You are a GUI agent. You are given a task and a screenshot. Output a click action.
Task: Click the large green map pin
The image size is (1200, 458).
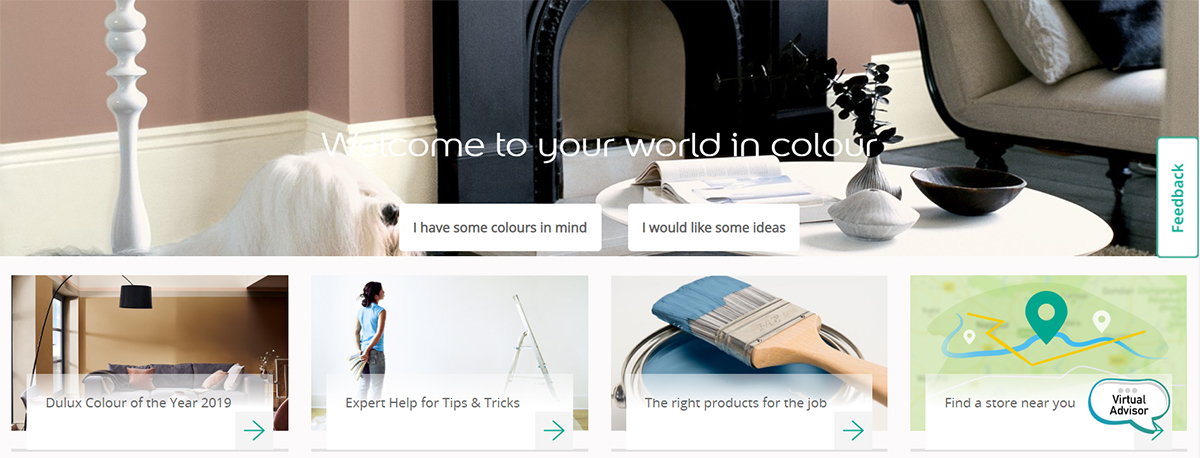(x=1046, y=315)
